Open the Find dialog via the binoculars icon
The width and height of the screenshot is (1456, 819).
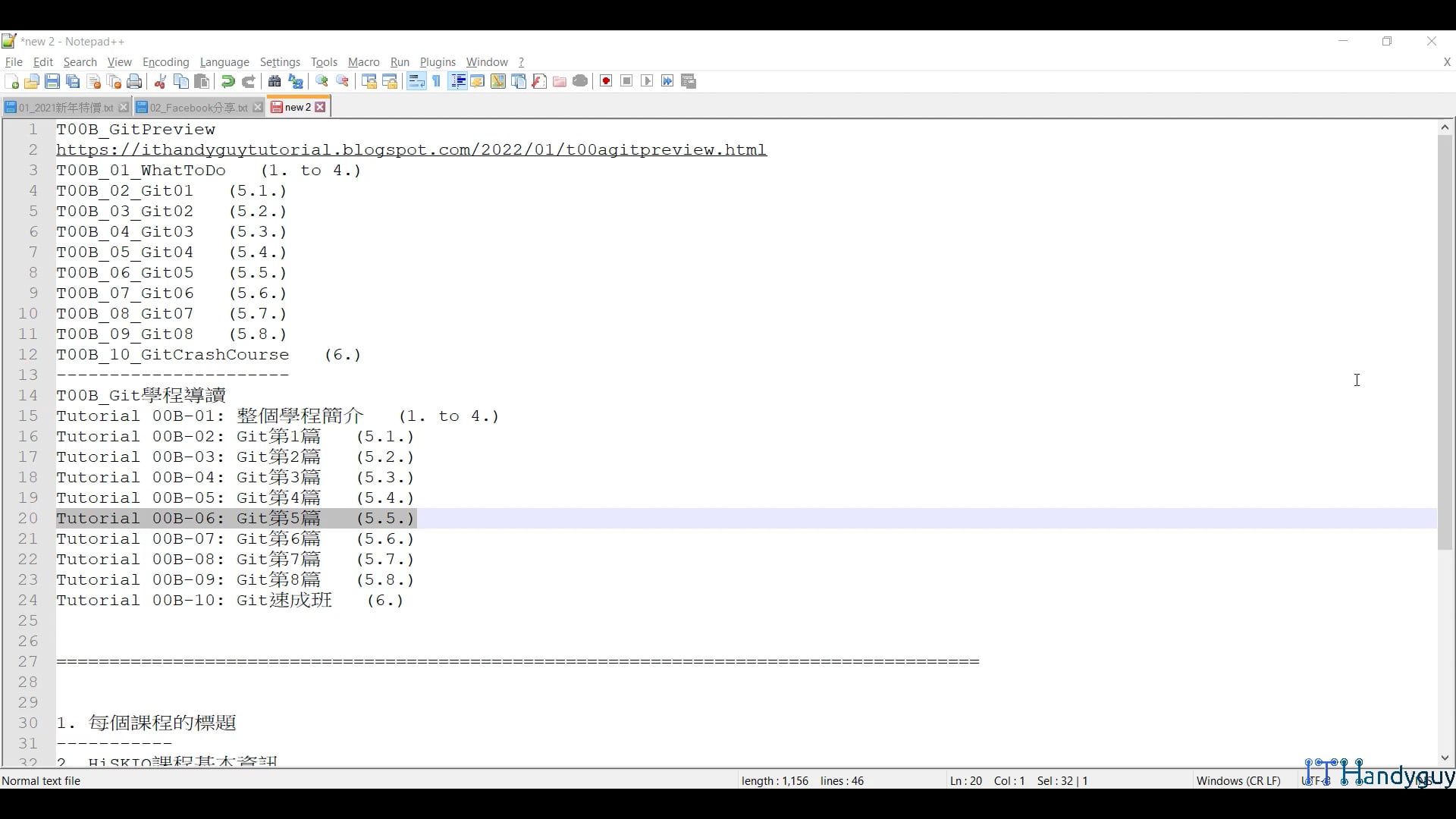pyautogui.click(x=275, y=81)
